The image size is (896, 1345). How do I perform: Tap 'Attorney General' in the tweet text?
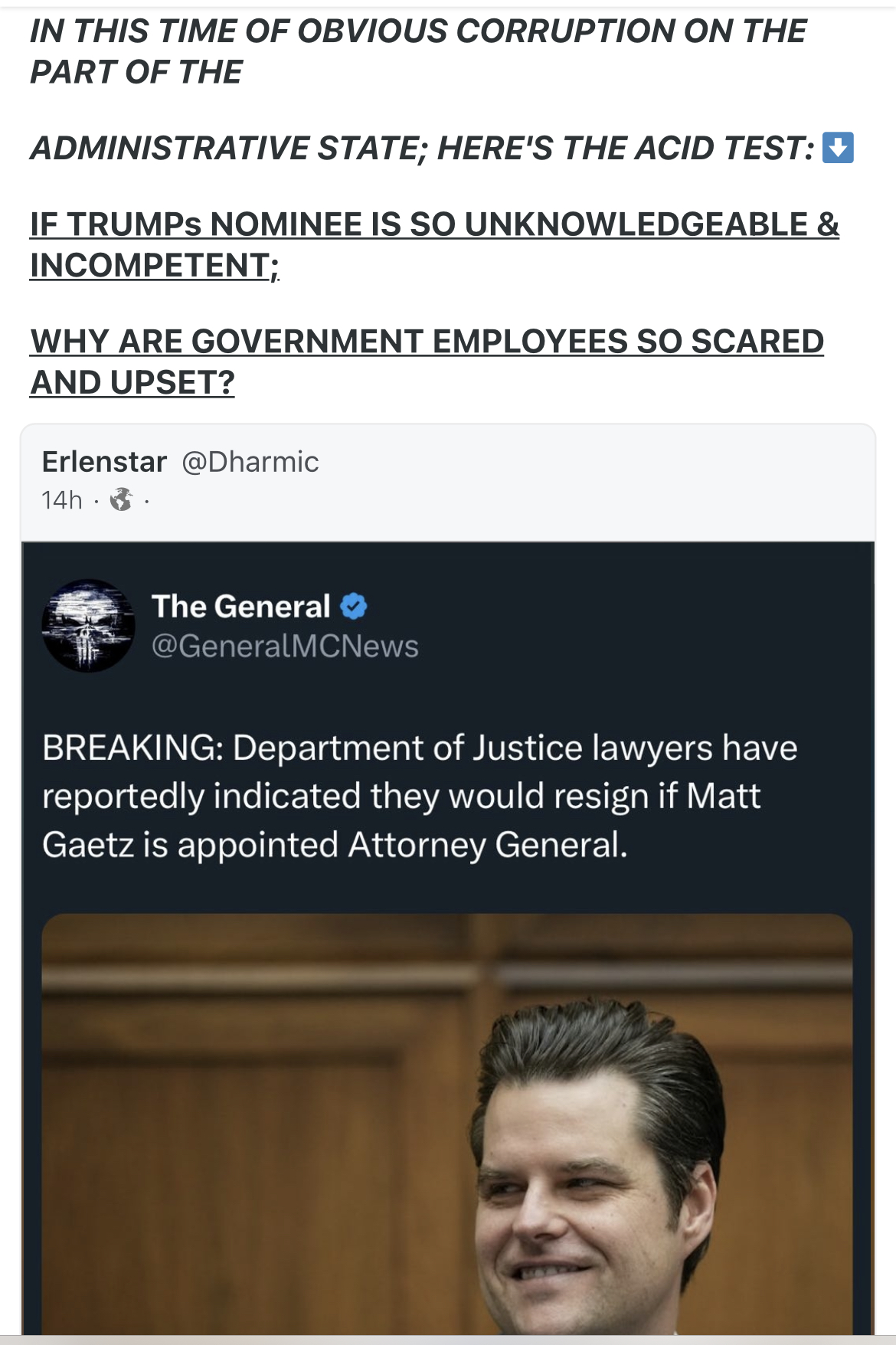click(x=487, y=845)
